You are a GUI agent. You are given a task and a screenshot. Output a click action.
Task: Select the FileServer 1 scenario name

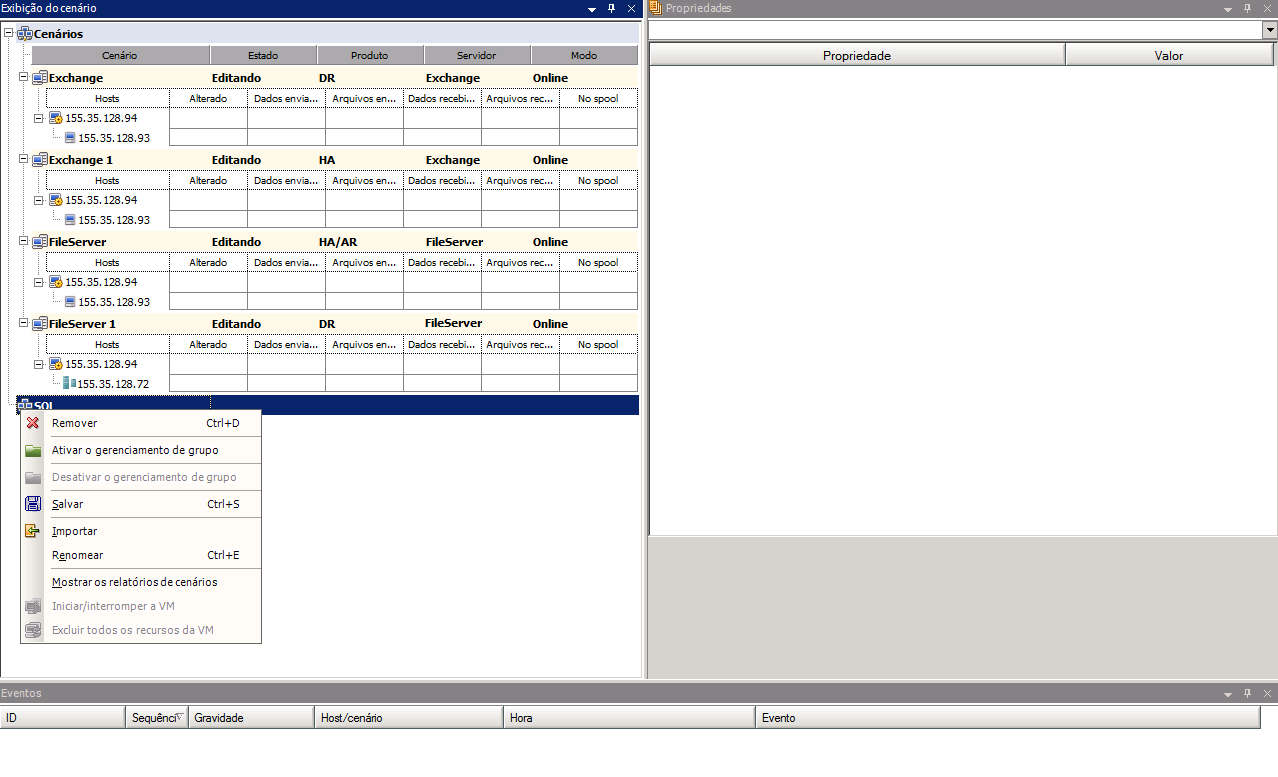pos(82,324)
